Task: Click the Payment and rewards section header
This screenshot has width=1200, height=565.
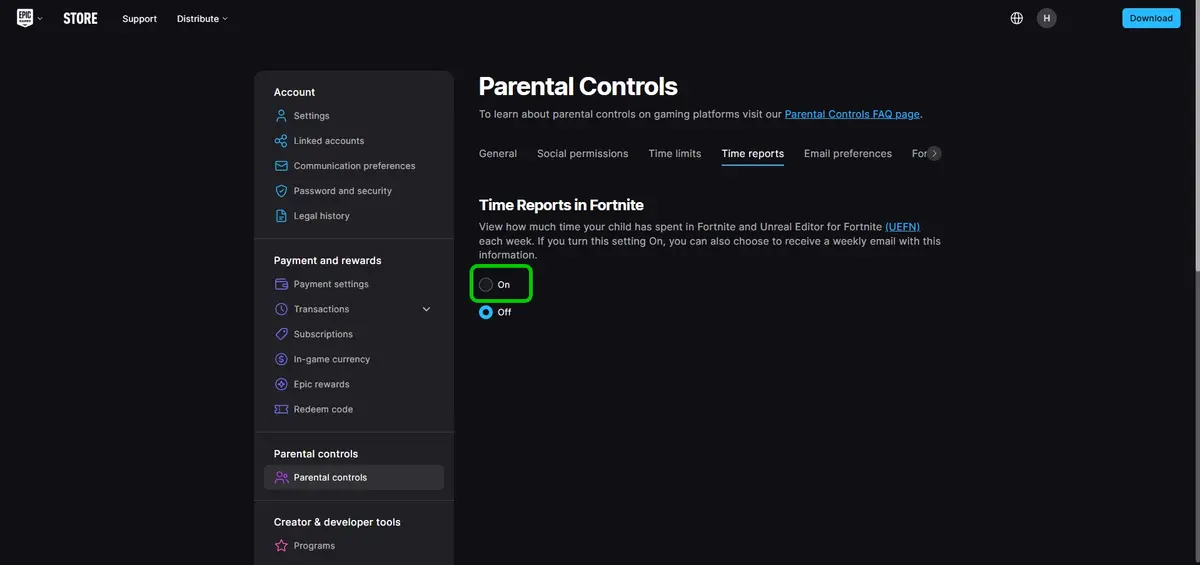Action: click(328, 260)
